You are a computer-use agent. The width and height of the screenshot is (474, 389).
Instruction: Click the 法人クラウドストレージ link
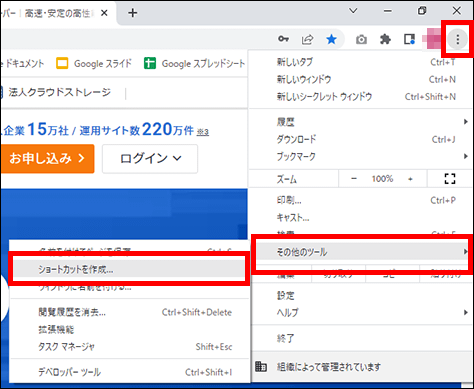click(59, 92)
